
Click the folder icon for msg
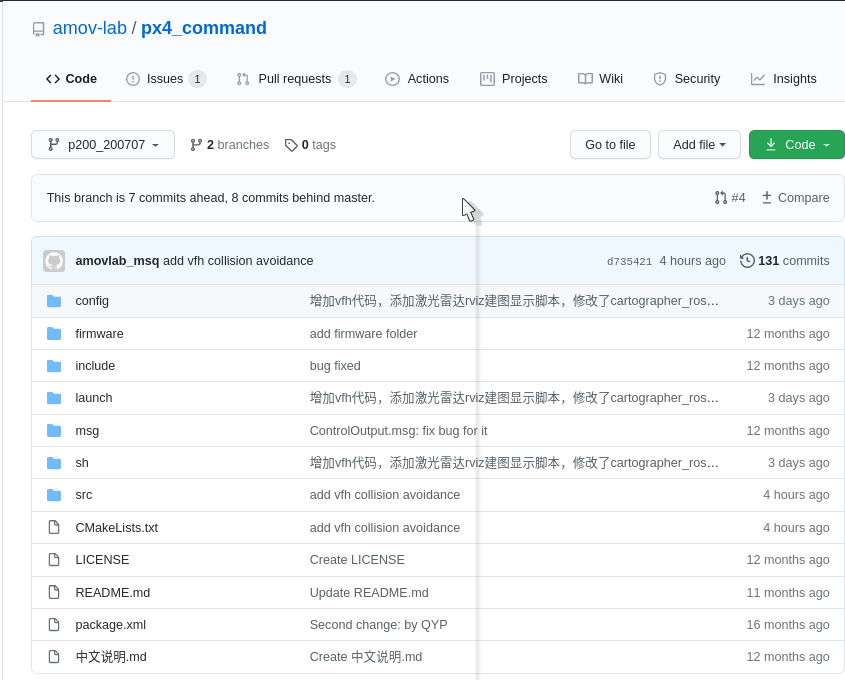pos(54,431)
